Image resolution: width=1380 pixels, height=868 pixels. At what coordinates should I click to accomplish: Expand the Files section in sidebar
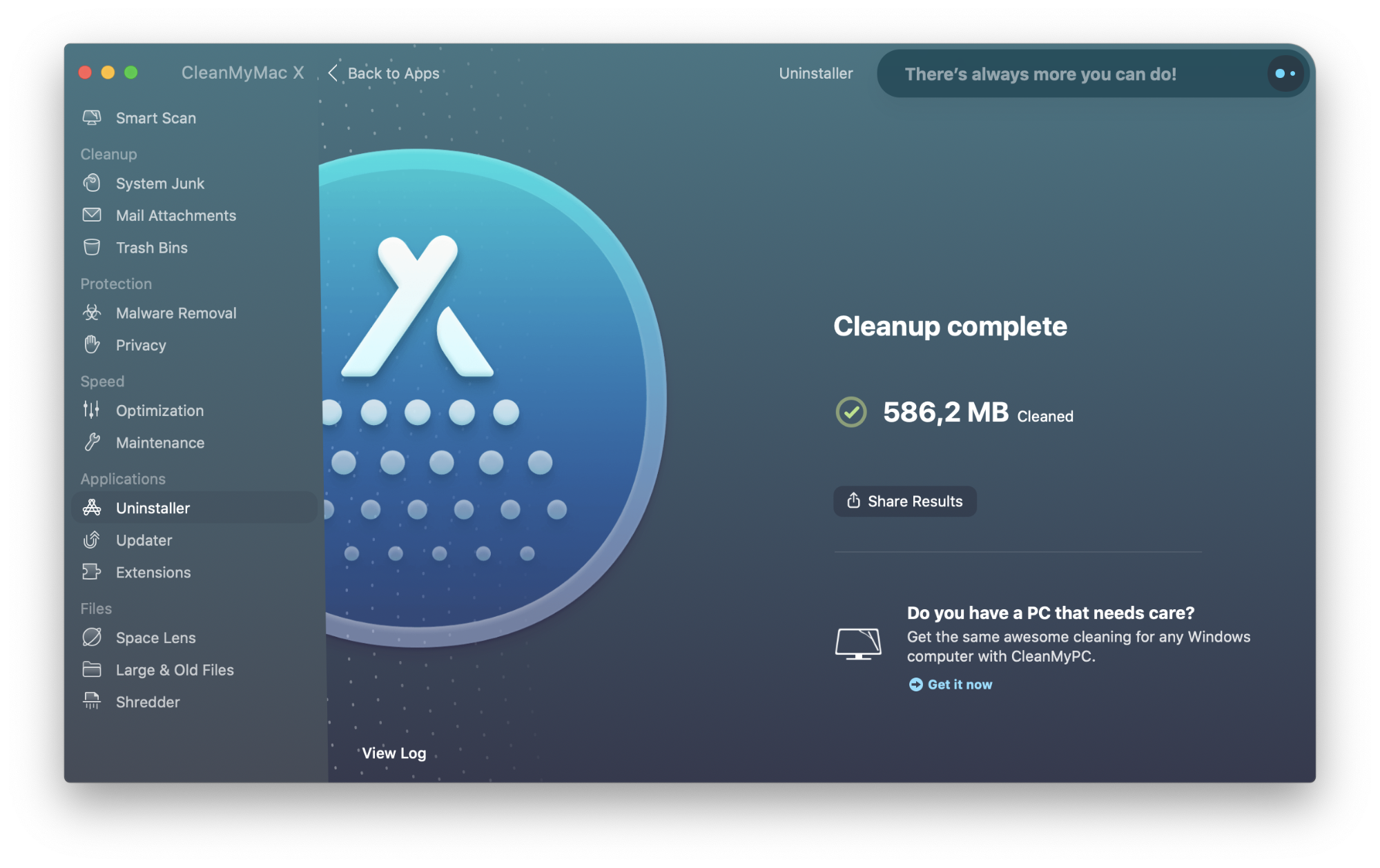tap(97, 607)
